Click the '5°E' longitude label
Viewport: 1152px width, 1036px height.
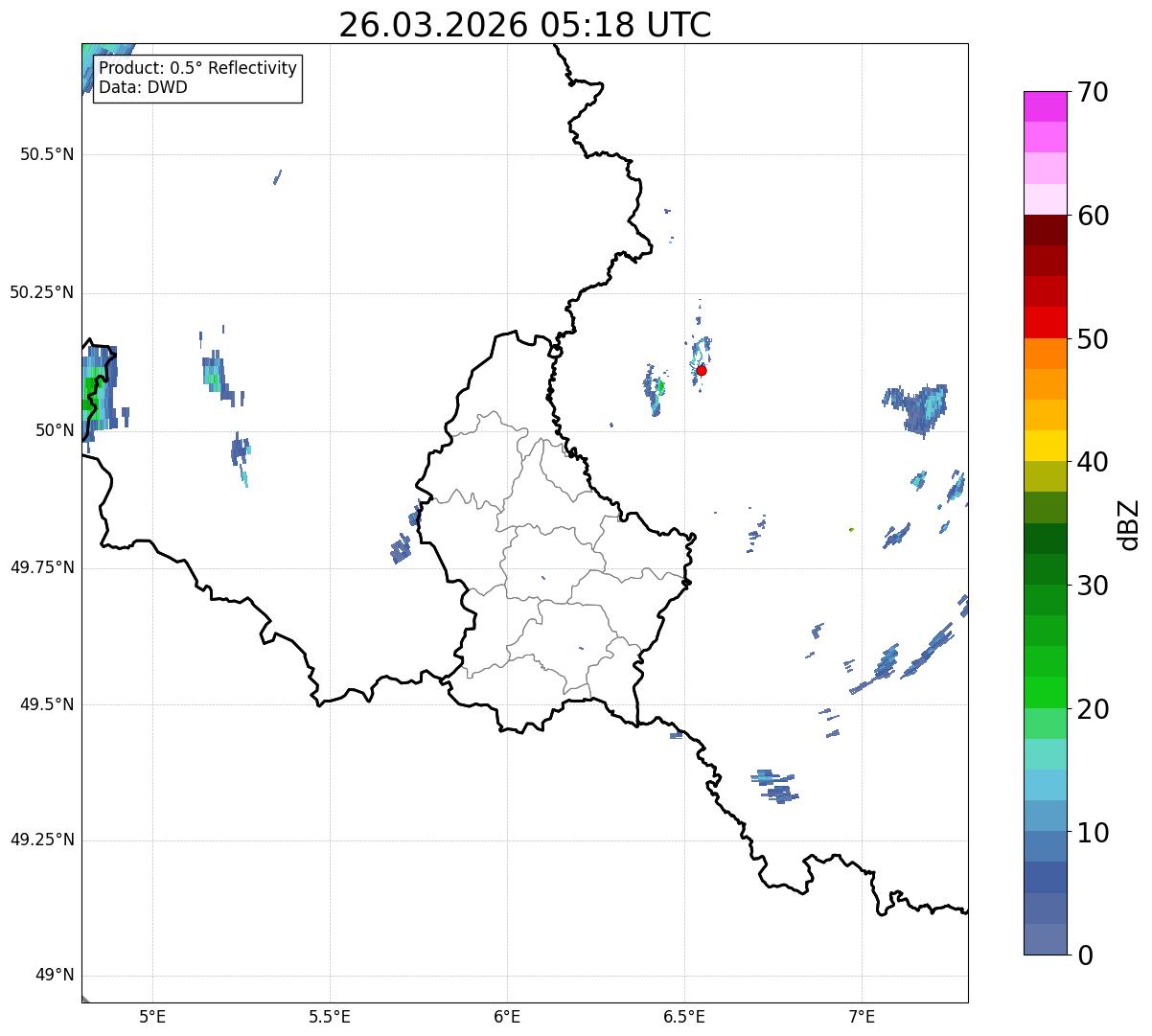152,1017
